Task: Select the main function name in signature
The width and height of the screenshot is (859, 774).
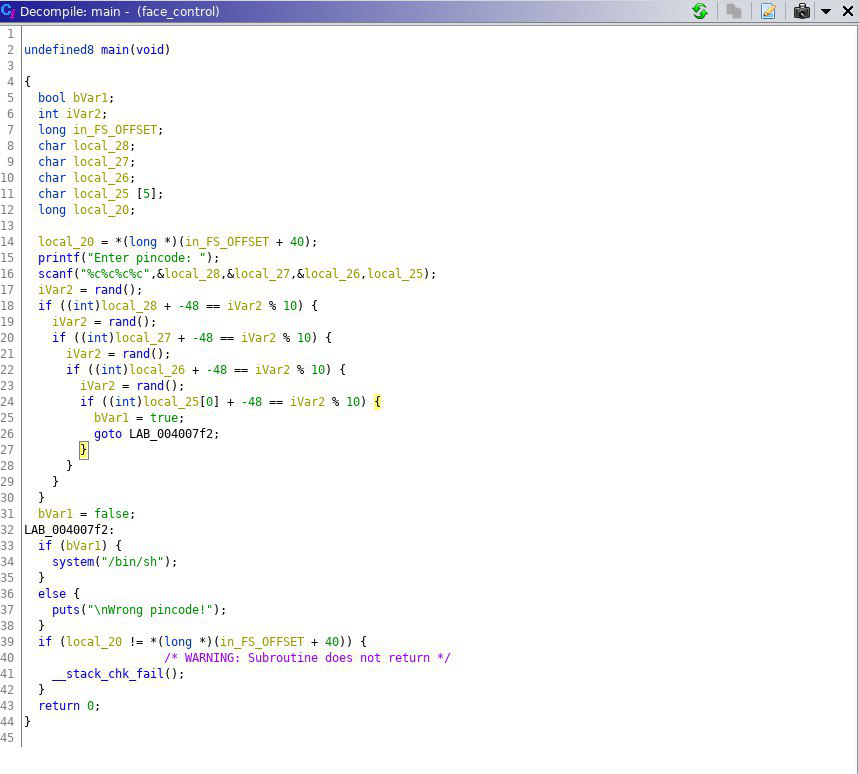Action: pyautogui.click(x=114, y=50)
